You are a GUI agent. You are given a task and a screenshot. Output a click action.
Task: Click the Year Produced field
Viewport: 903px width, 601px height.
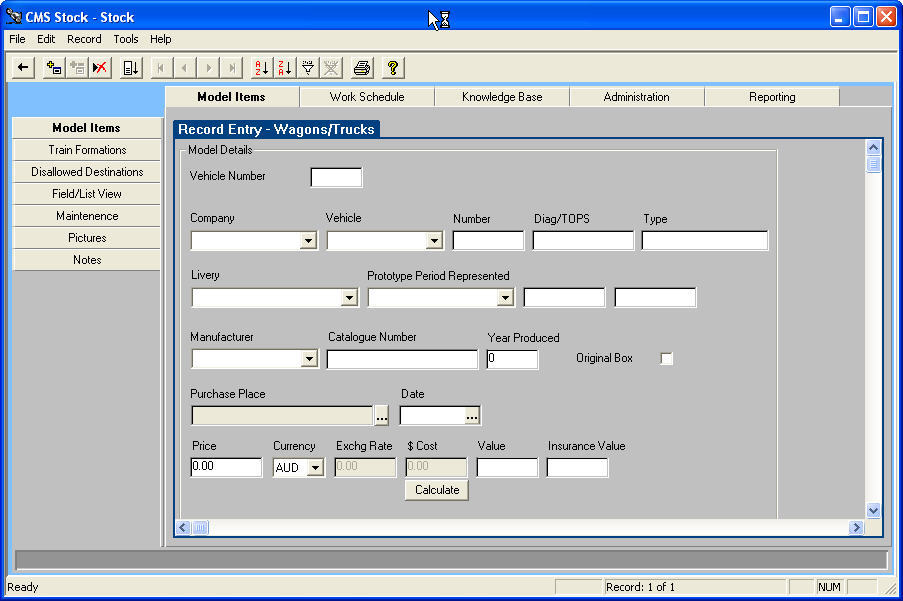[512, 359]
